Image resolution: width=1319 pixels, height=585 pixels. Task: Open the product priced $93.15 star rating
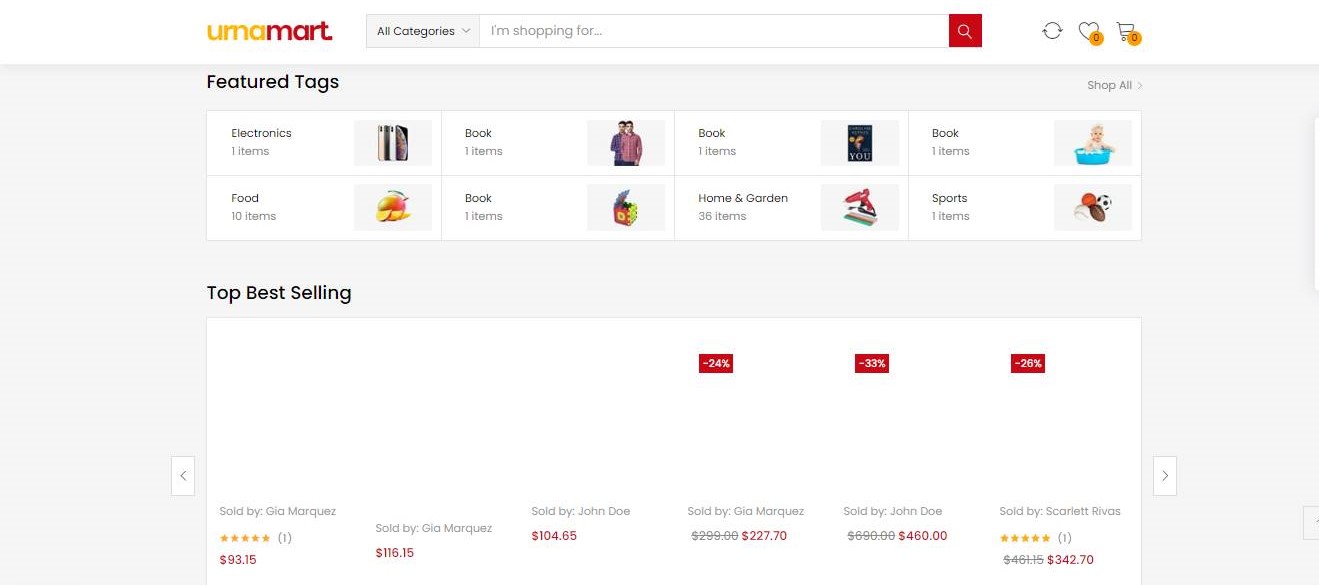245,538
